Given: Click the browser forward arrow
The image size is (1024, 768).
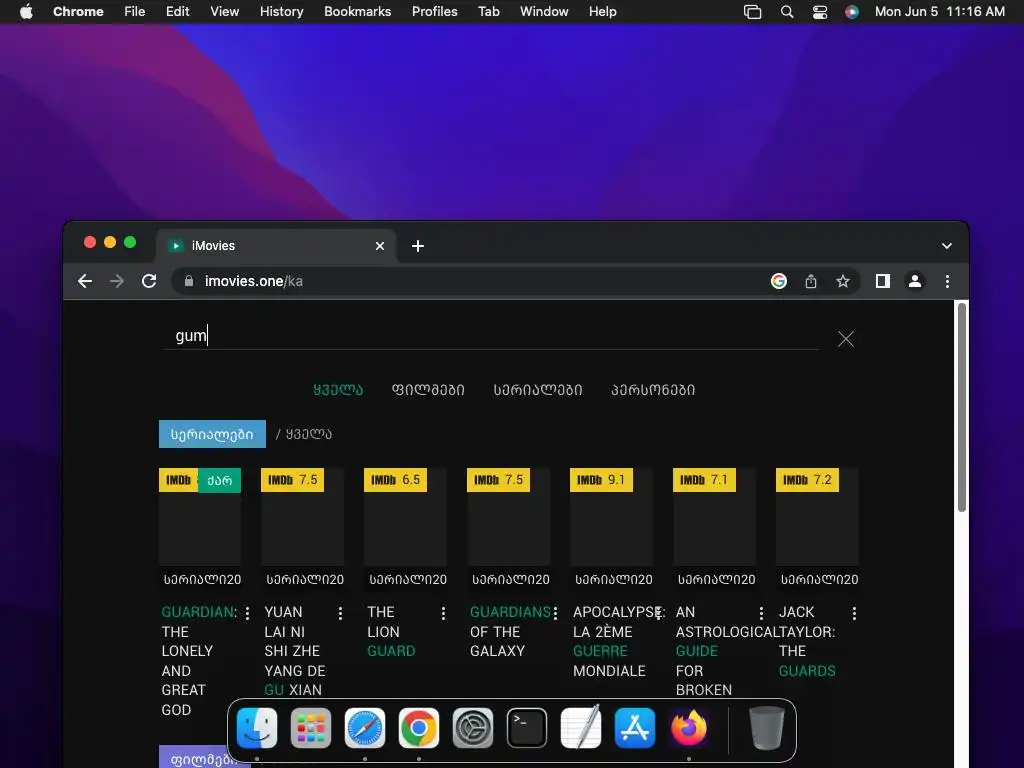Looking at the screenshot, I should coord(117,281).
